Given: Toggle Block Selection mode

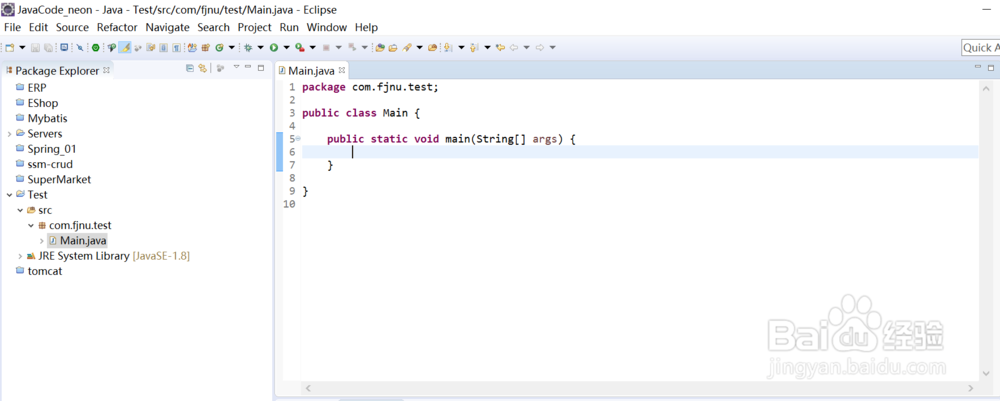Looking at the screenshot, I should 163,47.
